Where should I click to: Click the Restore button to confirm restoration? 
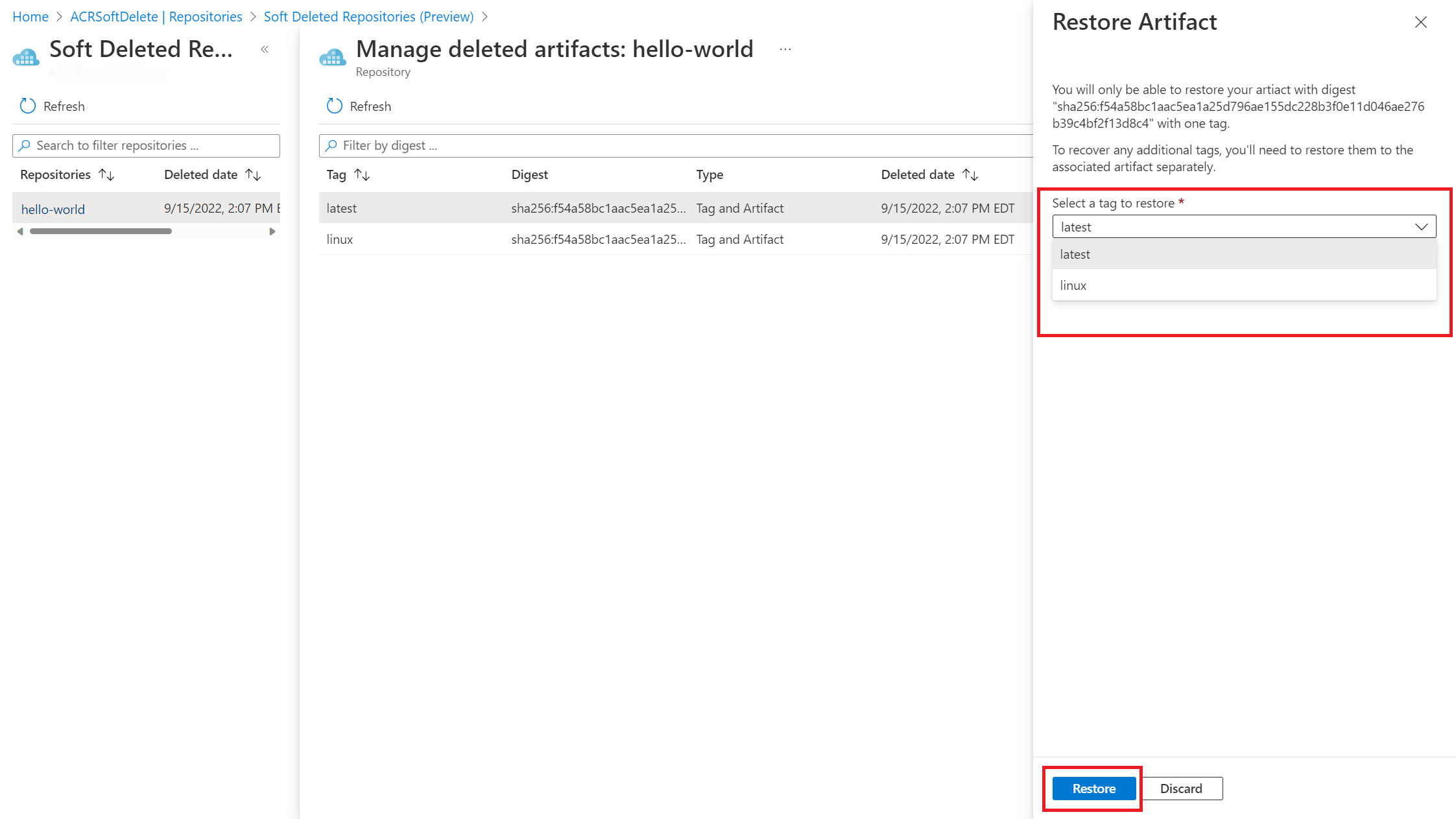click(x=1093, y=788)
